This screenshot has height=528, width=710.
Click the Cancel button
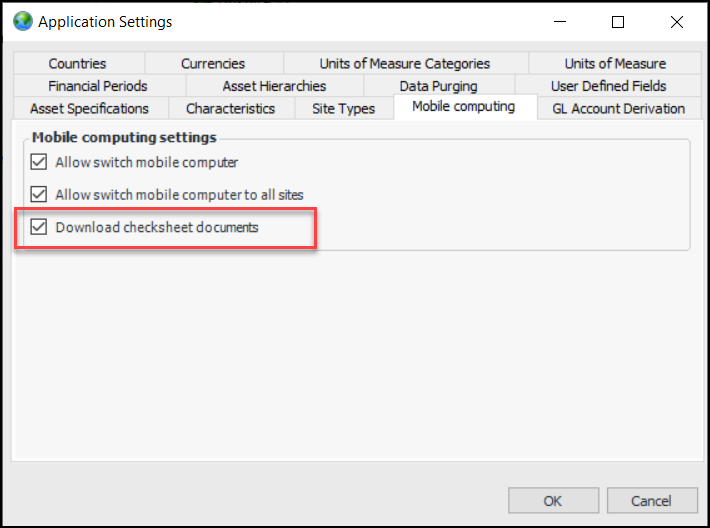pos(651,501)
